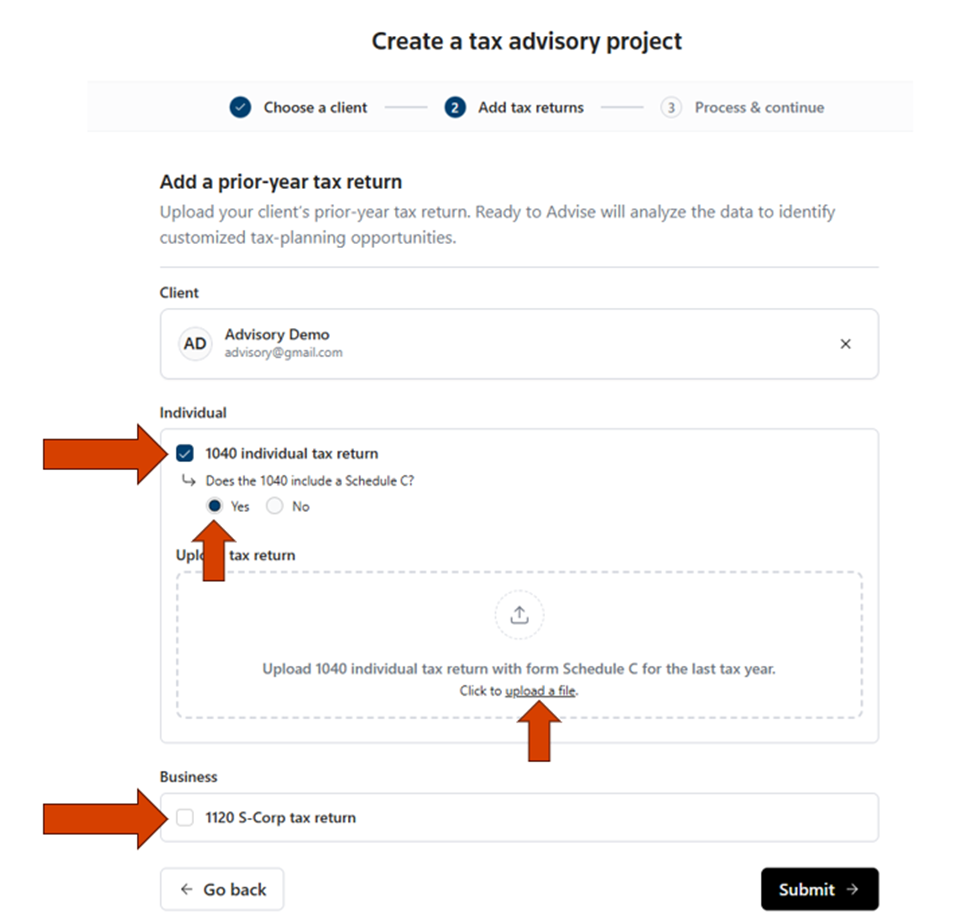Click the advisory@gmail.com email text

coord(283,353)
